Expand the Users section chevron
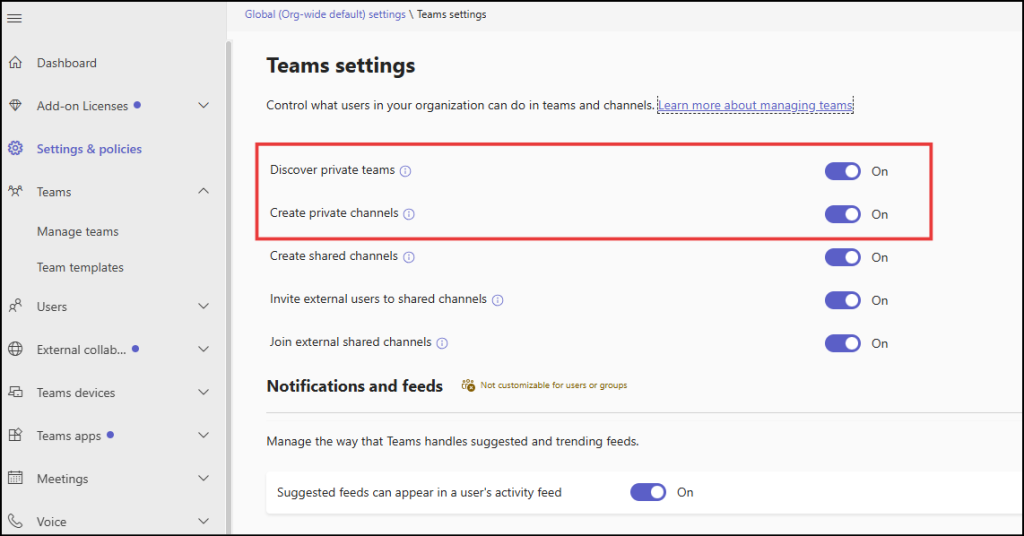 (204, 306)
